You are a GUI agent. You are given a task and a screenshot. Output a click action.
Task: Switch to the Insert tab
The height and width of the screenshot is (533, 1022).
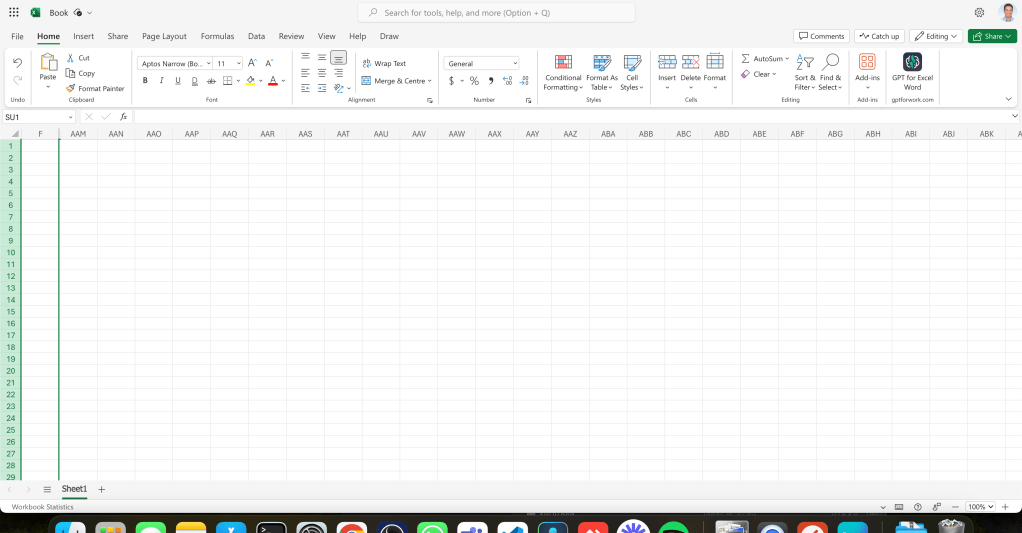(83, 36)
